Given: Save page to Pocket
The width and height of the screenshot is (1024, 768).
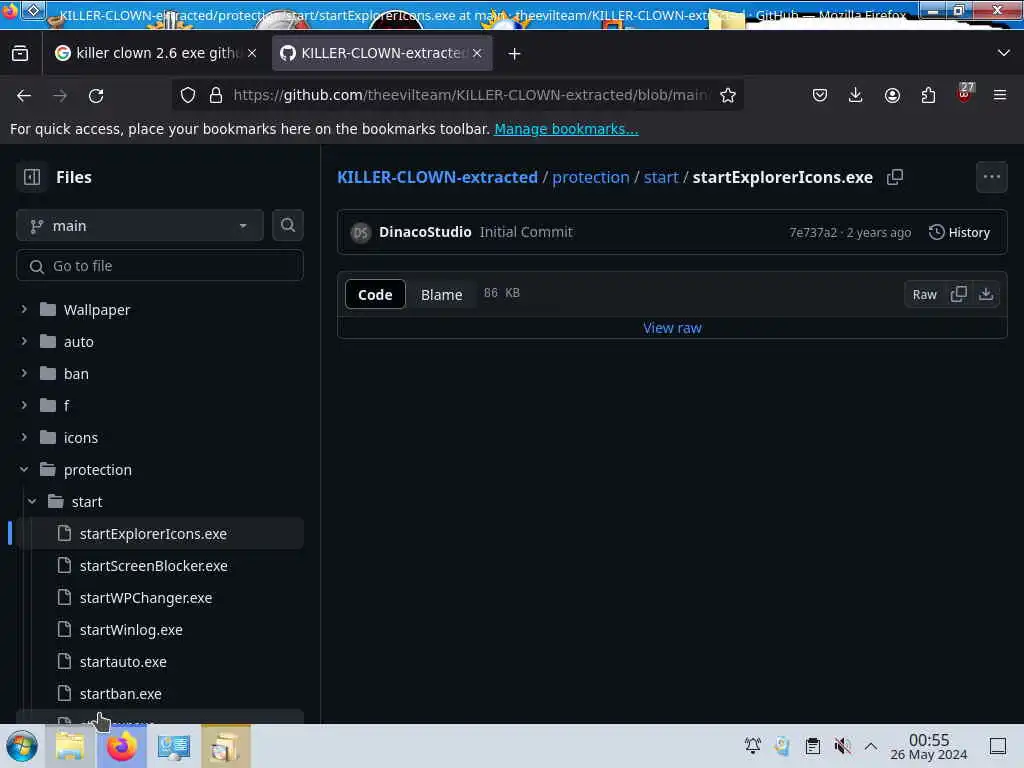Looking at the screenshot, I should tap(820, 95).
